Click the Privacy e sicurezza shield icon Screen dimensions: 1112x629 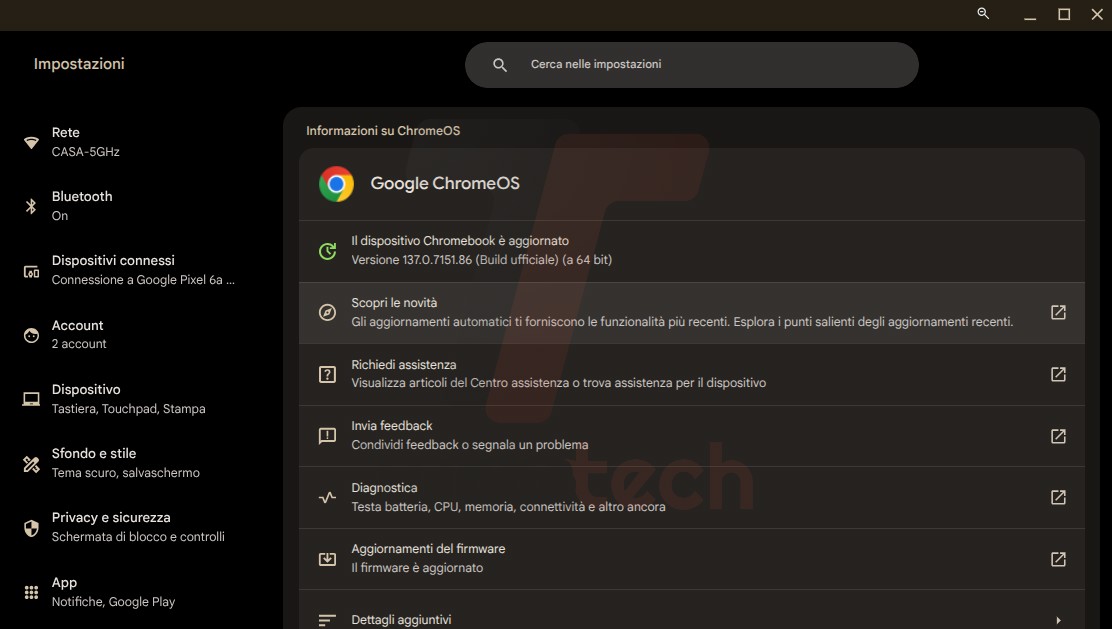(29, 526)
